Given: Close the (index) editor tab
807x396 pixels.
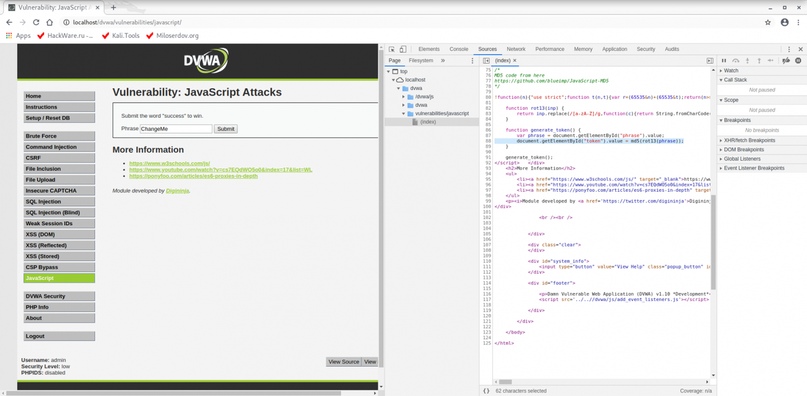Looking at the screenshot, I should click(x=515, y=60).
